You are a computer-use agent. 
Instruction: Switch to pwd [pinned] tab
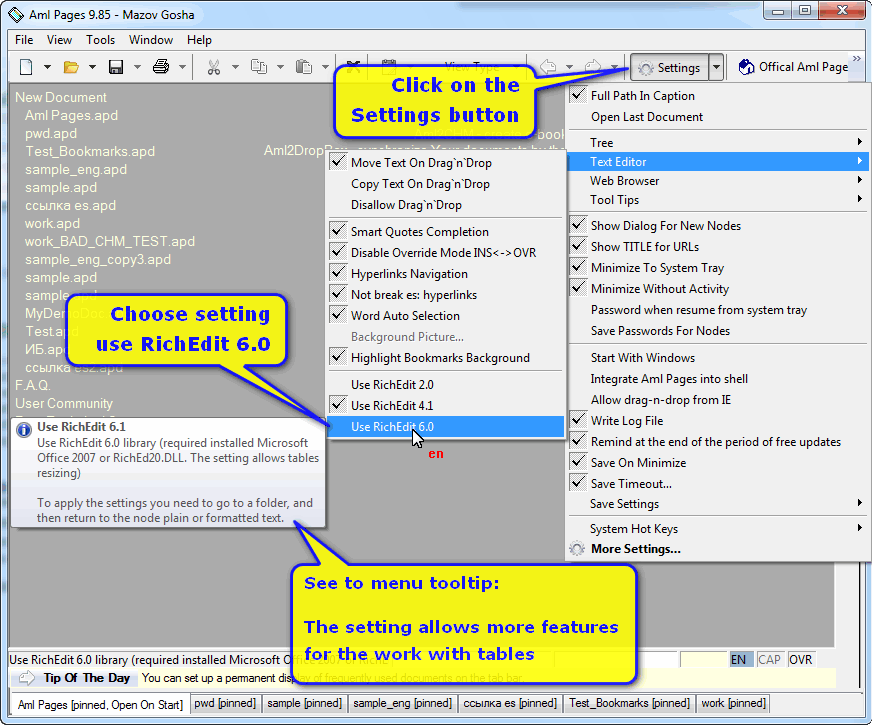tap(225, 703)
